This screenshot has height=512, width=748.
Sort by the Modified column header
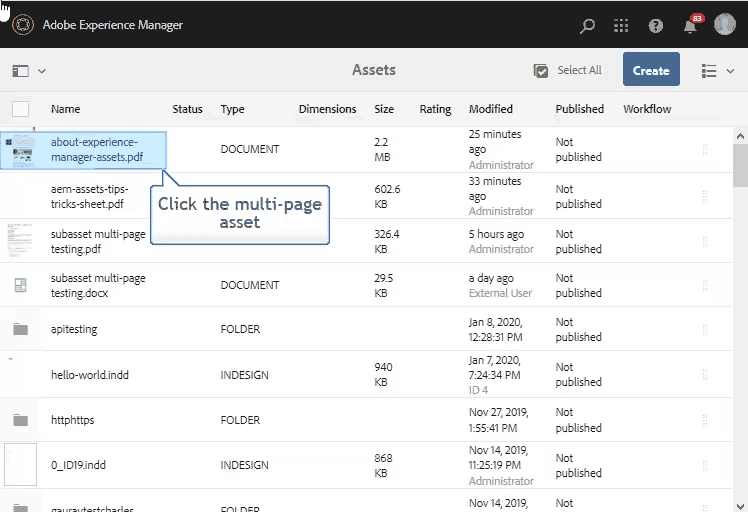pos(490,109)
